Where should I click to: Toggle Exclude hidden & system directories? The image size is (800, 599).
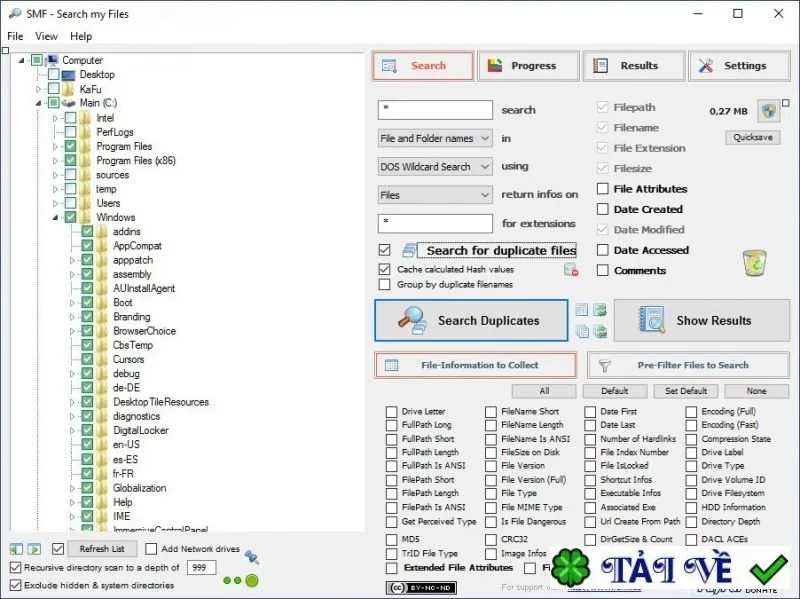(16, 585)
